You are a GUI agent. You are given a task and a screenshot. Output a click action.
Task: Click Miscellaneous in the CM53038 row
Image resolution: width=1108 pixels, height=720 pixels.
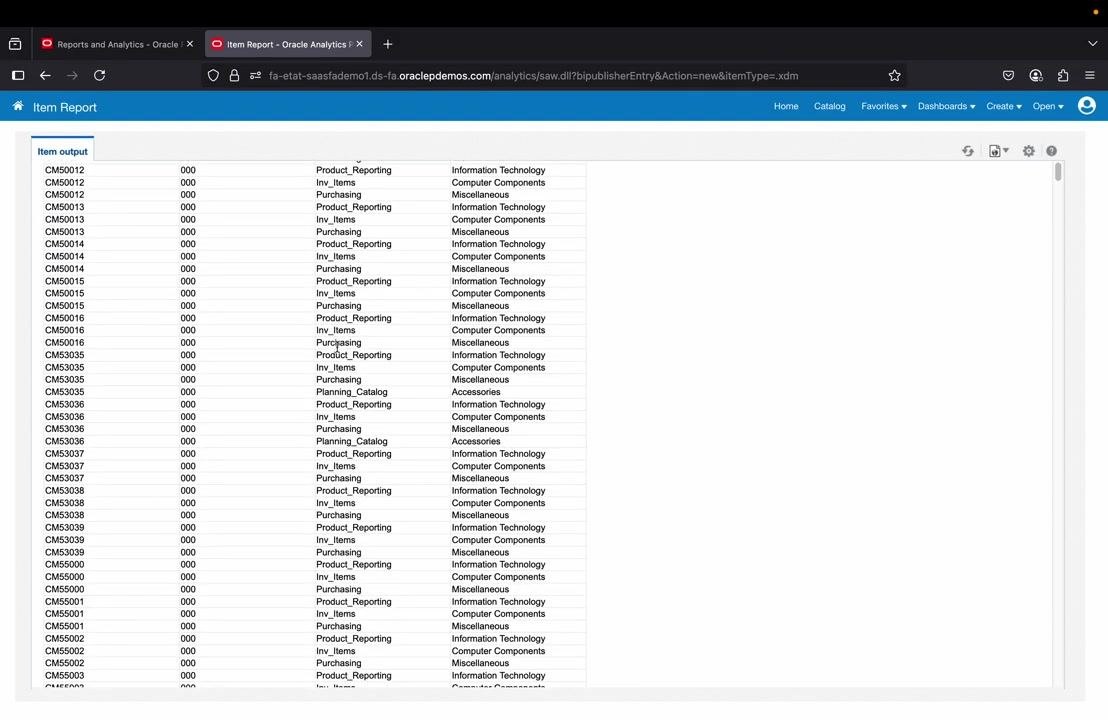(480, 515)
